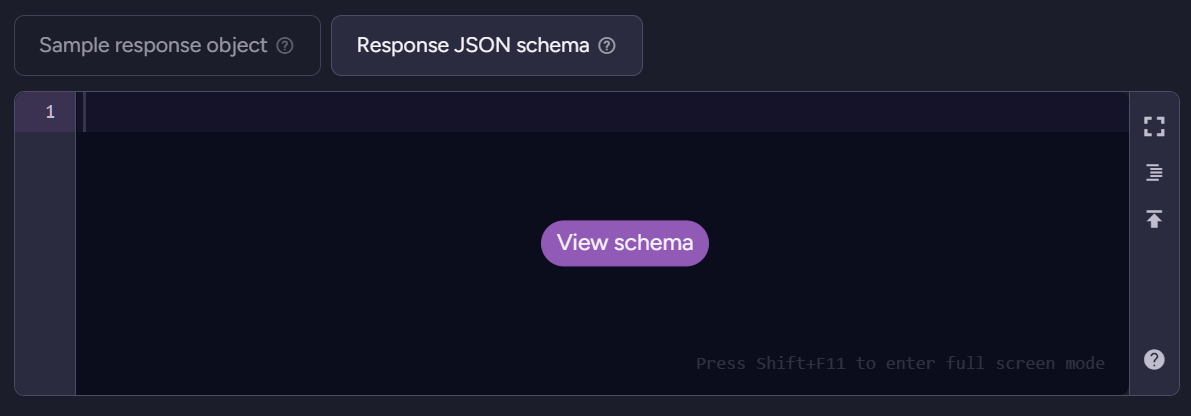Select line number 1 in the gutter
The width and height of the screenshot is (1191, 416).
point(50,112)
